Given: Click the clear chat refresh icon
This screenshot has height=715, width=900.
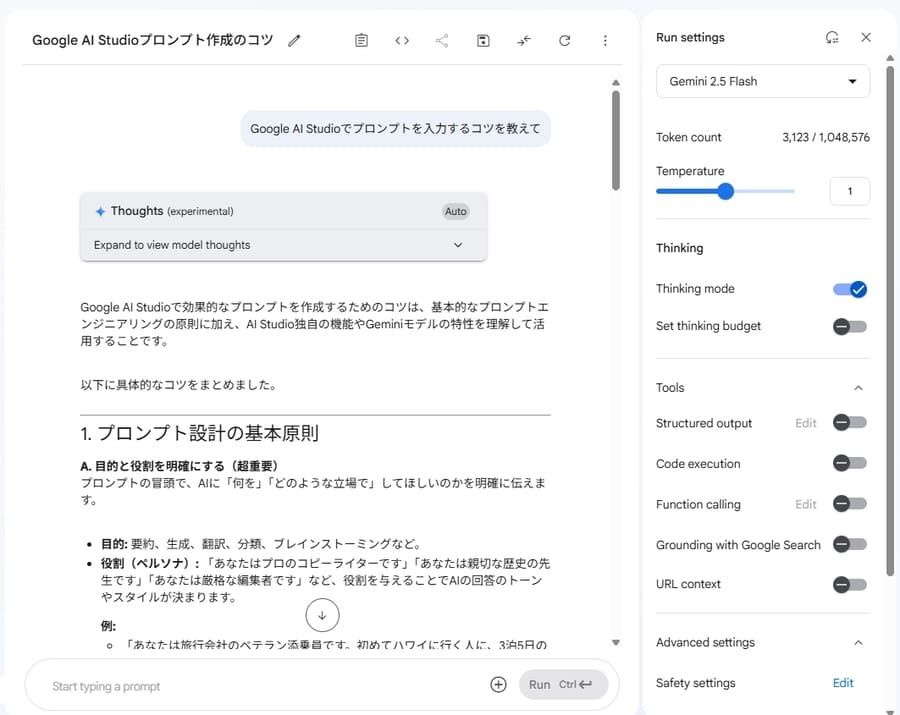Looking at the screenshot, I should click(x=565, y=41).
